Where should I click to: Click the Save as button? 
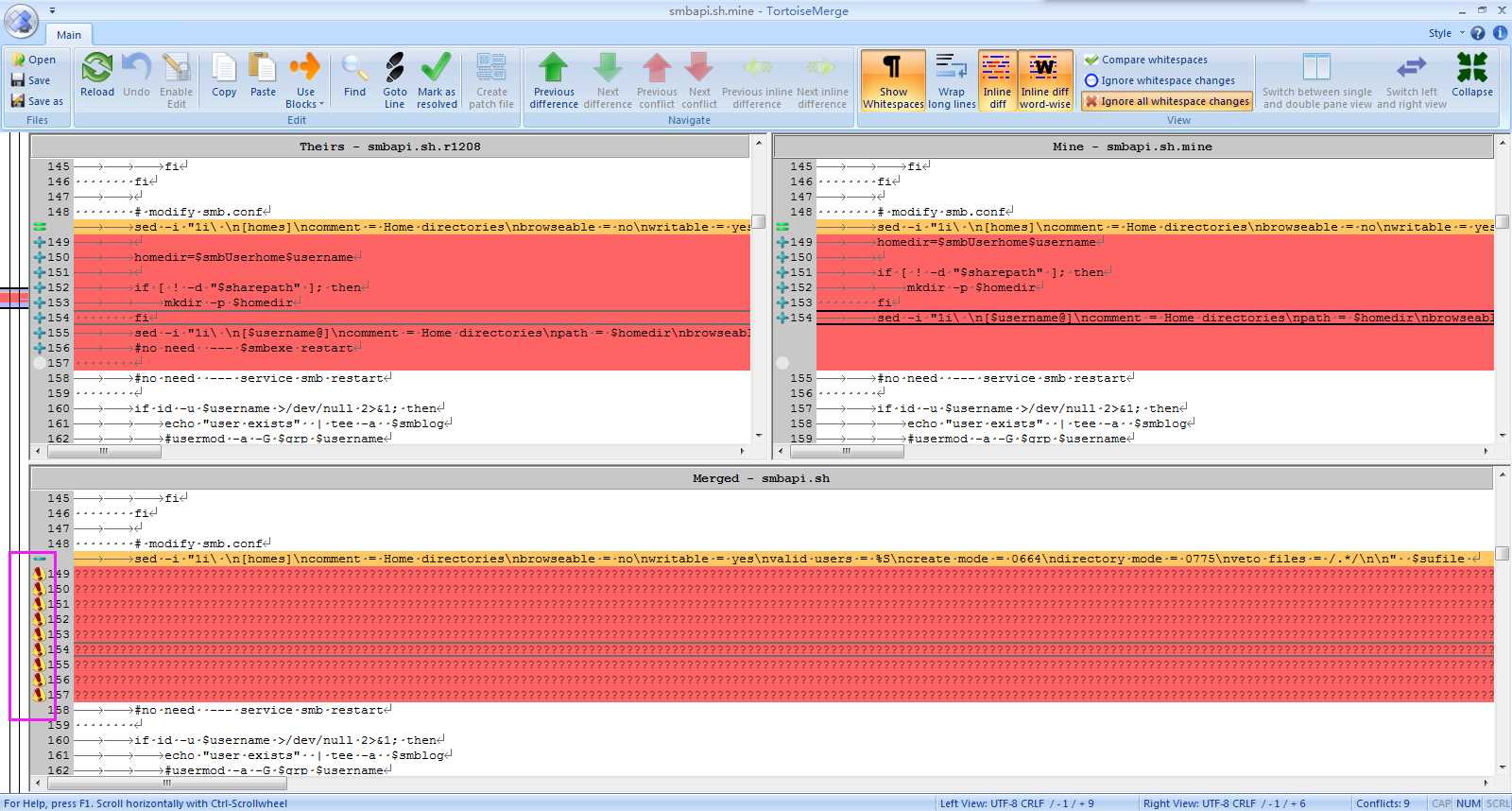pyautogui.click(x=37, y=101)
